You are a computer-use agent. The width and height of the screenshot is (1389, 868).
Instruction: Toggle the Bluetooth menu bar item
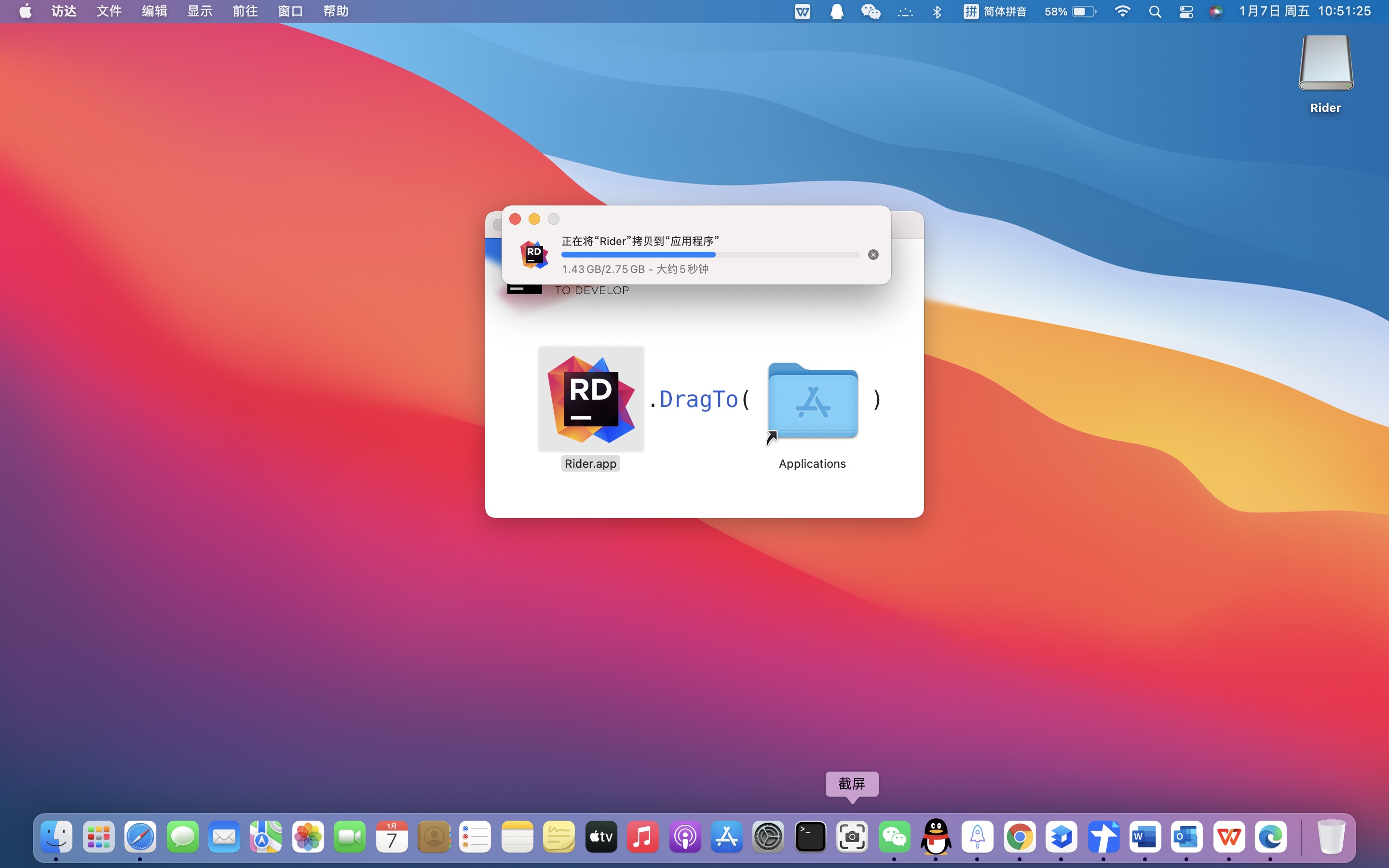[x=937, y=12]
